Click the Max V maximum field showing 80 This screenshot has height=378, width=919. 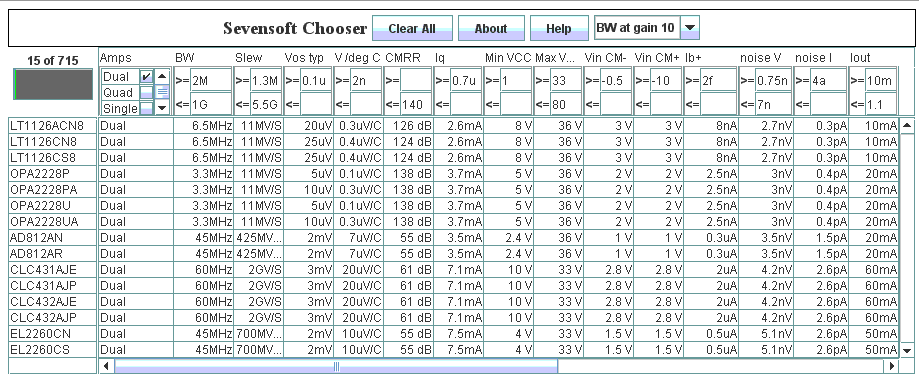click(566, 105)
